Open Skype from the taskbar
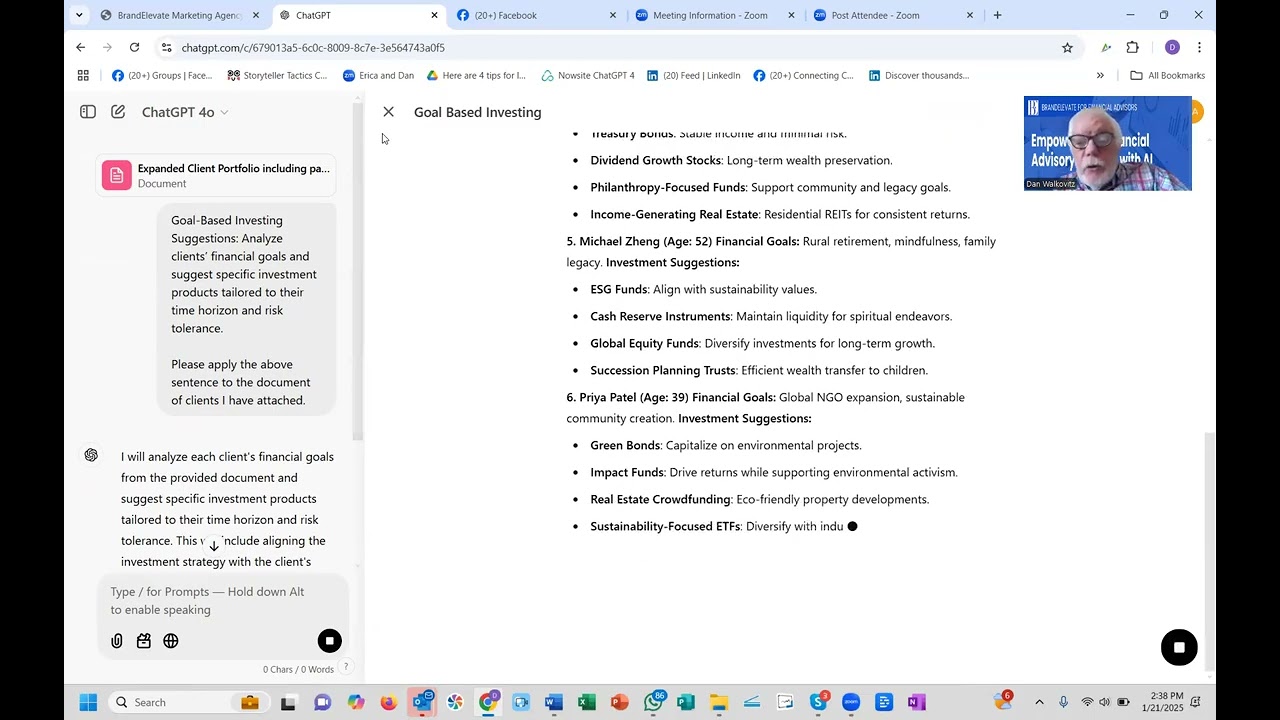This screenshot has height=720, width=1280. [818, 702]
